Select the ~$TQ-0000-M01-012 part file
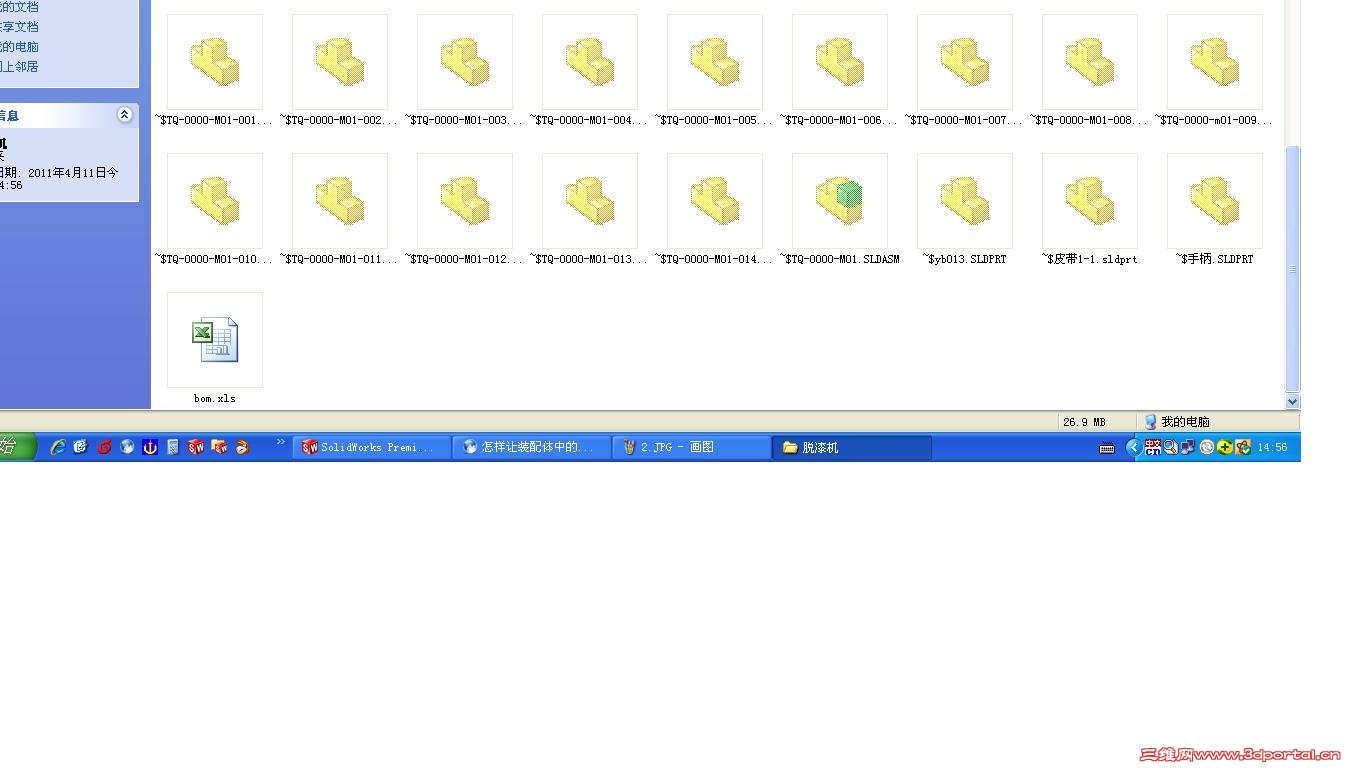 (x=465, y=209)
